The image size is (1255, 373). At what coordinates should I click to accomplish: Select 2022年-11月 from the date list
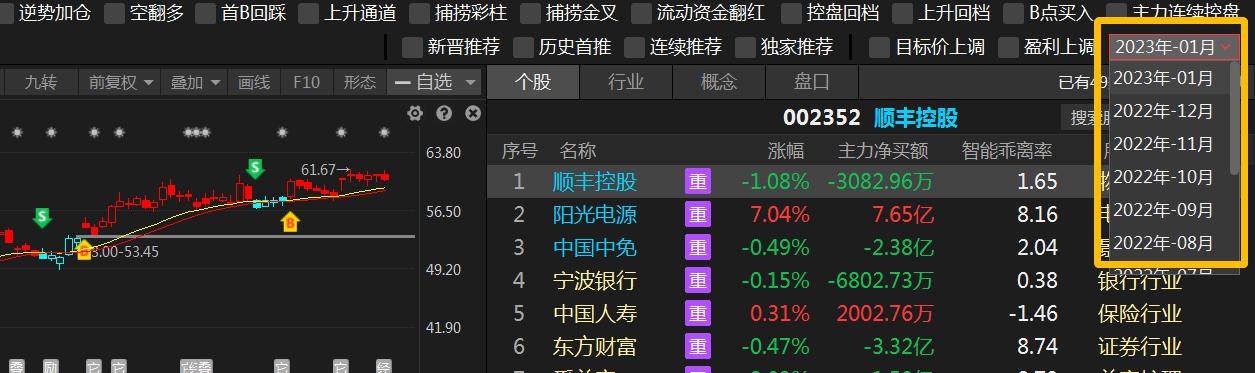(1163, 144)
